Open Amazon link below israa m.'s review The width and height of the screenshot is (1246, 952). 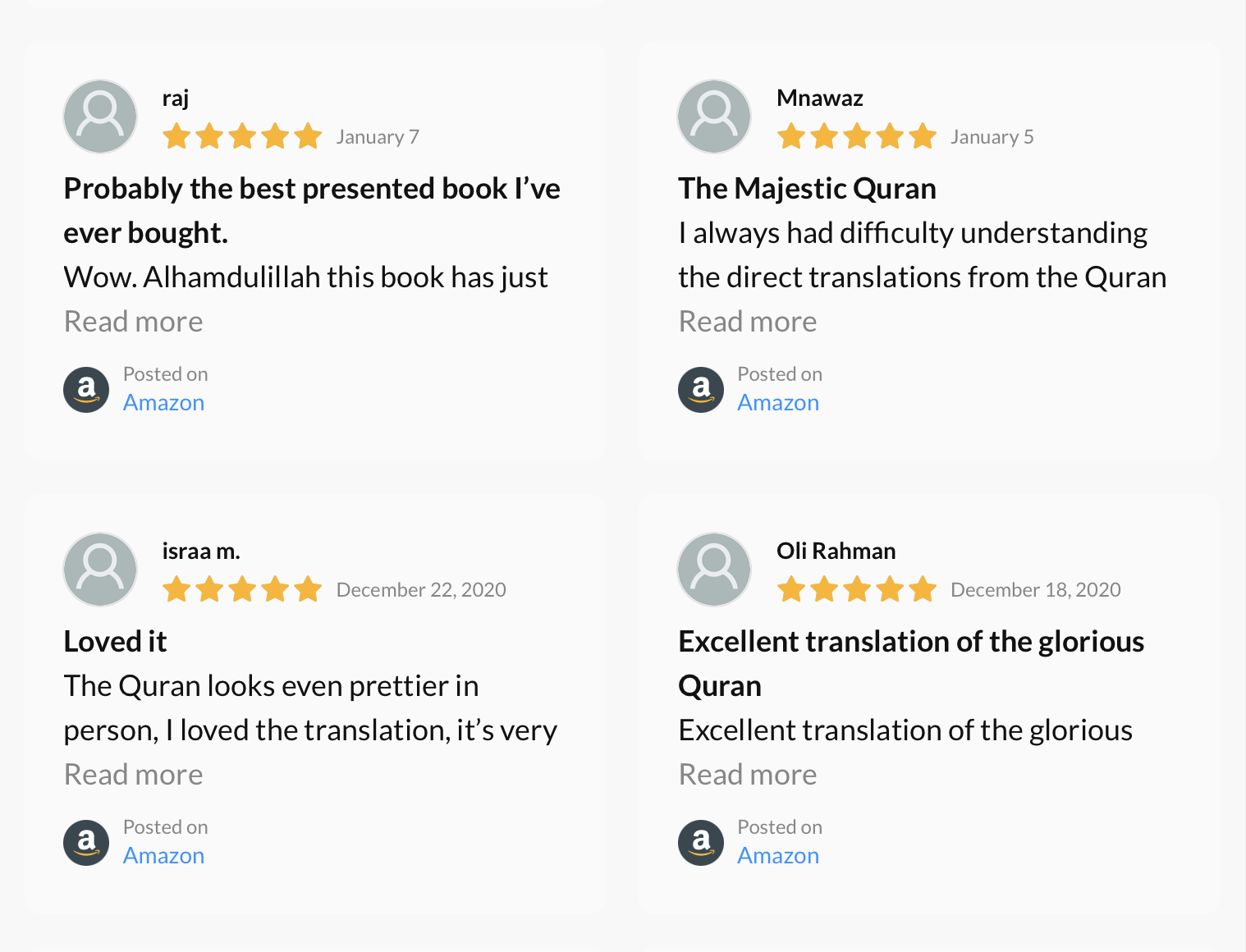[164, 856]
